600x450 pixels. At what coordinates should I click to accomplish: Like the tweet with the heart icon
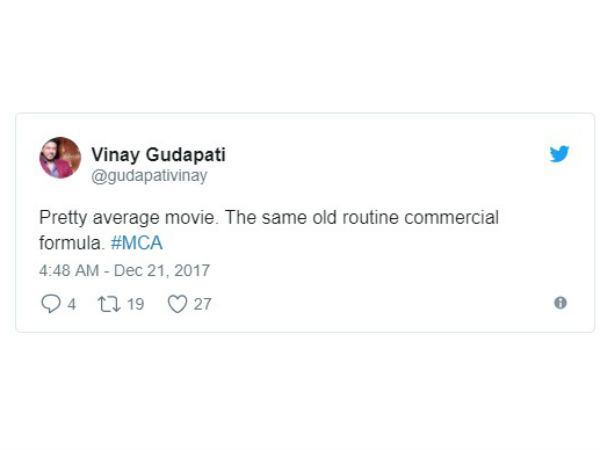pos(177,303)
